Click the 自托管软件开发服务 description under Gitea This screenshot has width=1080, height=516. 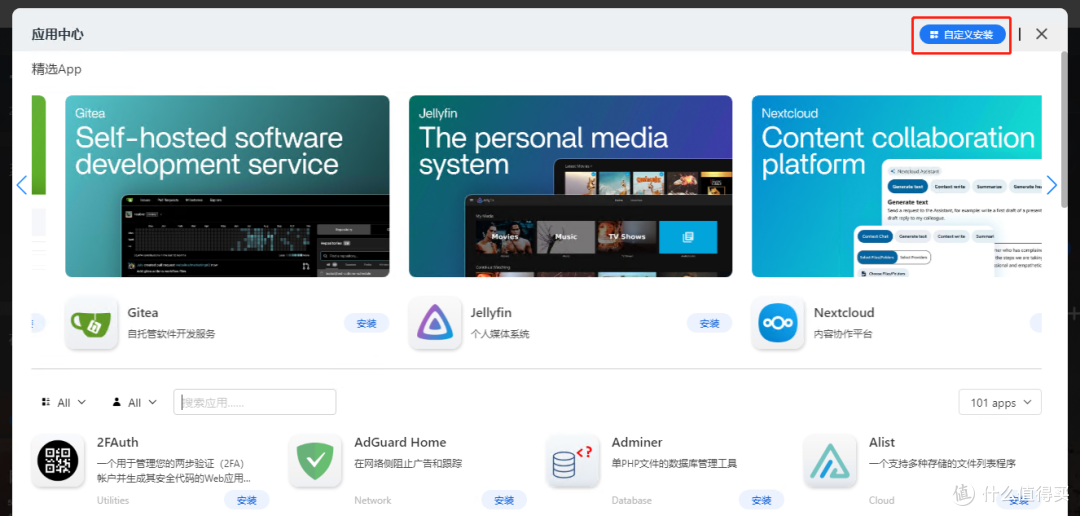pos(172,334)
